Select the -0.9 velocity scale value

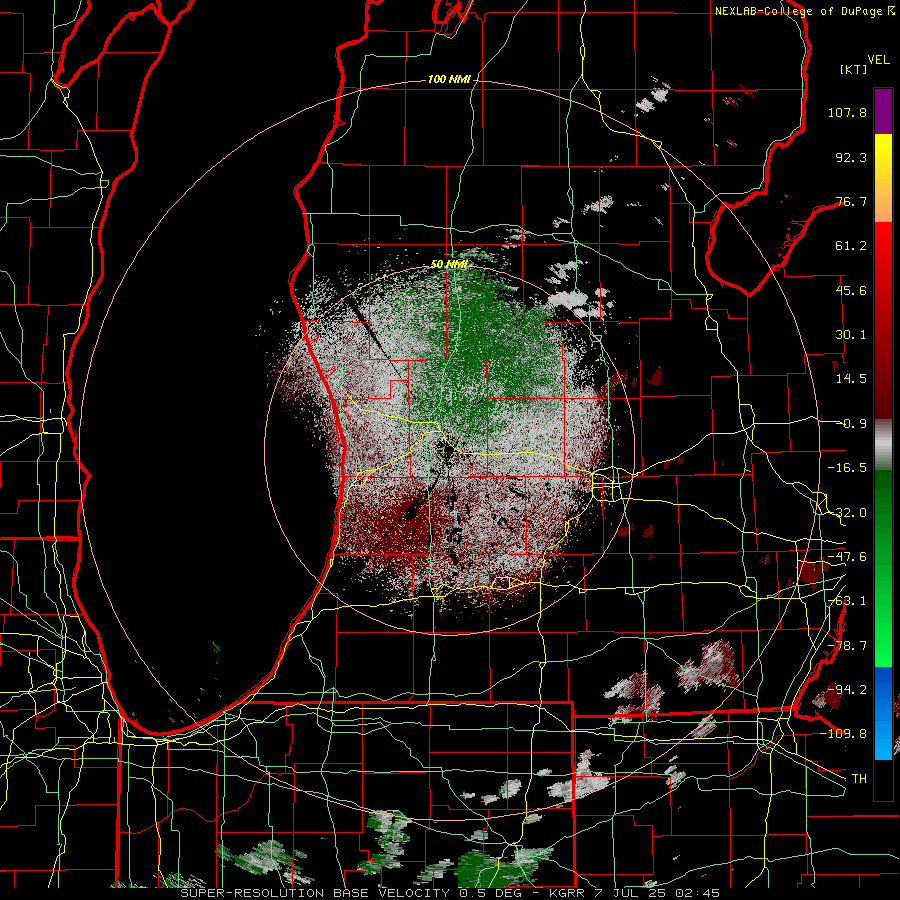[853, 424]
